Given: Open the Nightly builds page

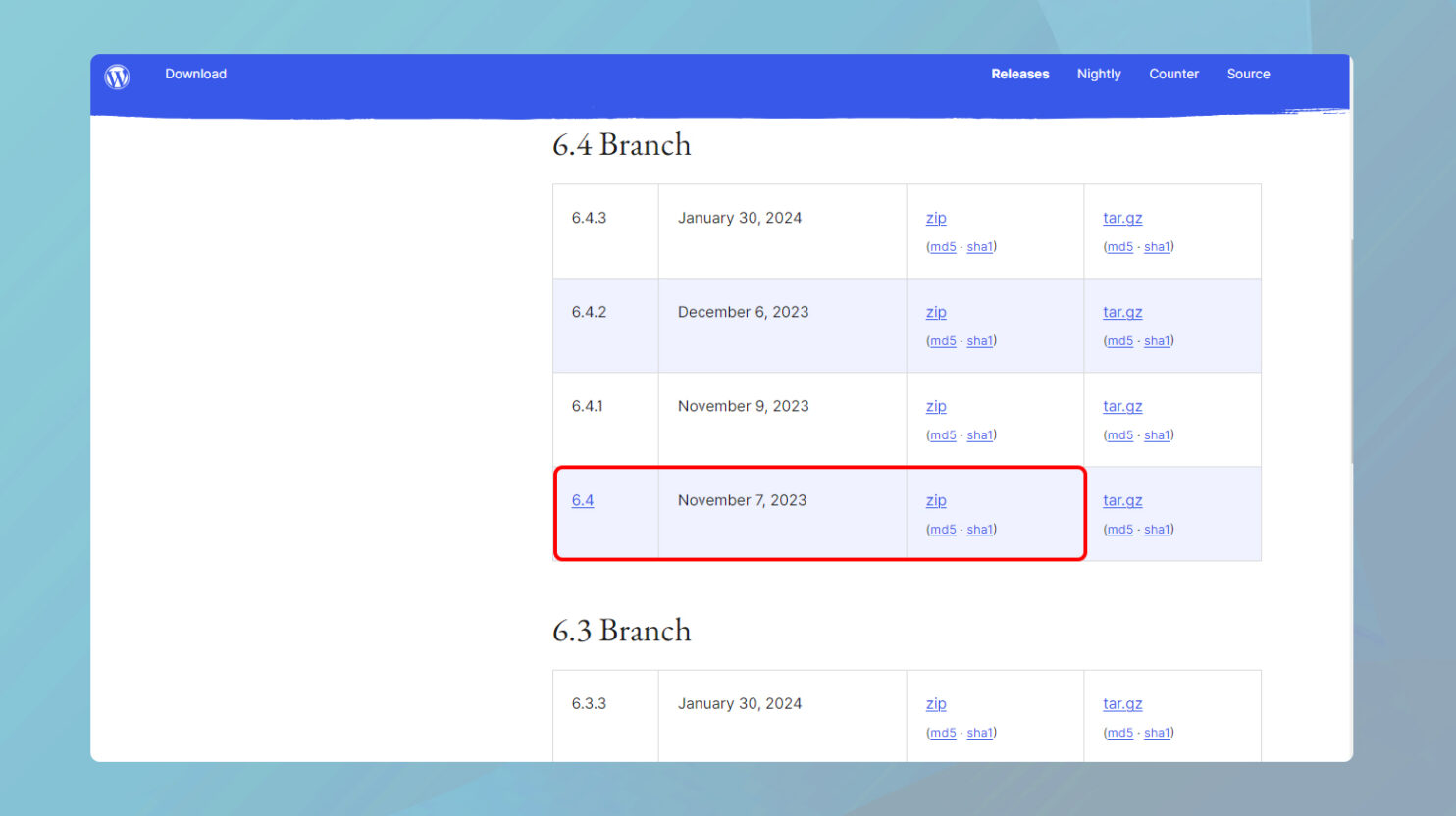Looking at the screenshot, I should coord(1098,74).
